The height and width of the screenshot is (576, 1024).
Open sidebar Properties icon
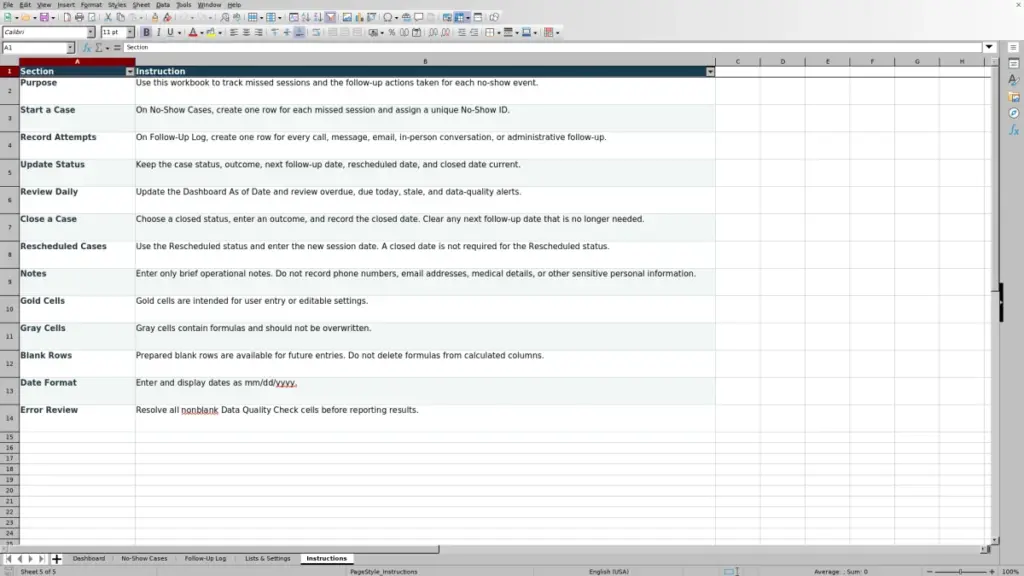pos(1014,63)
